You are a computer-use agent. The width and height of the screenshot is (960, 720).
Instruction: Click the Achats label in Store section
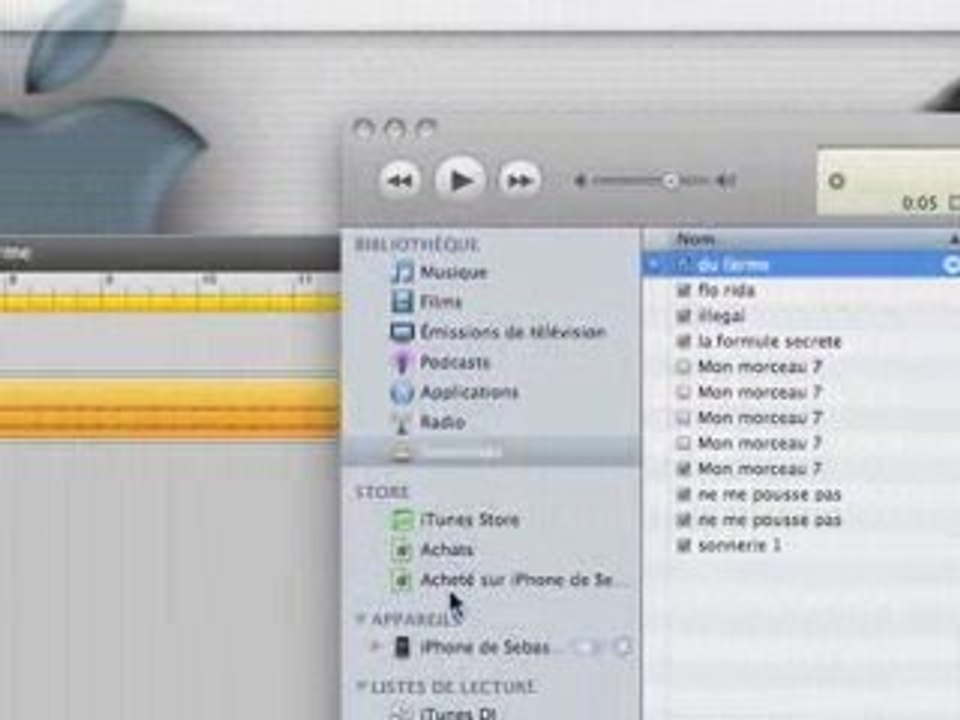[446, 550]
